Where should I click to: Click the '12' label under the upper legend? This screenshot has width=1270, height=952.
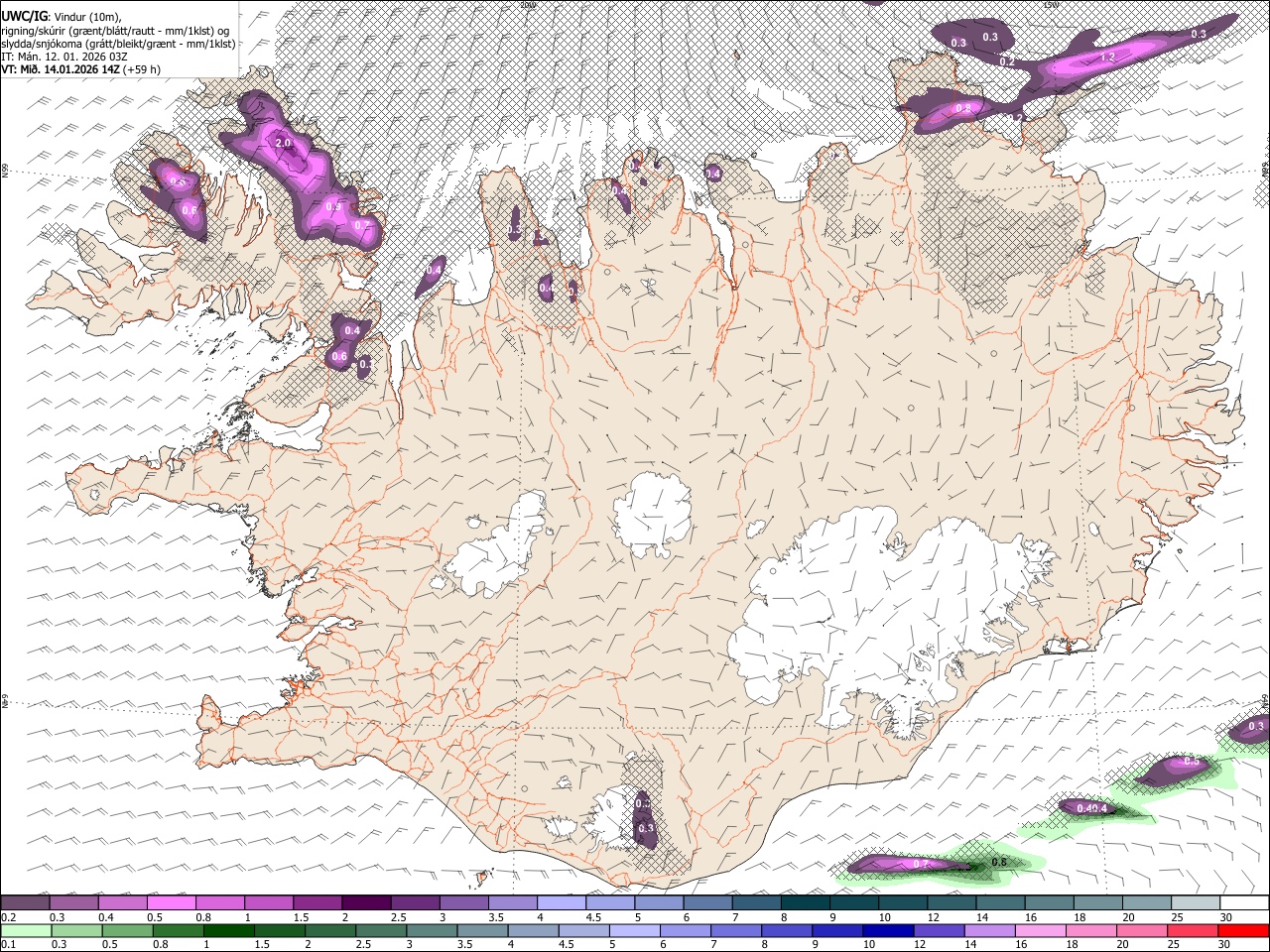(x=933, y=917)
